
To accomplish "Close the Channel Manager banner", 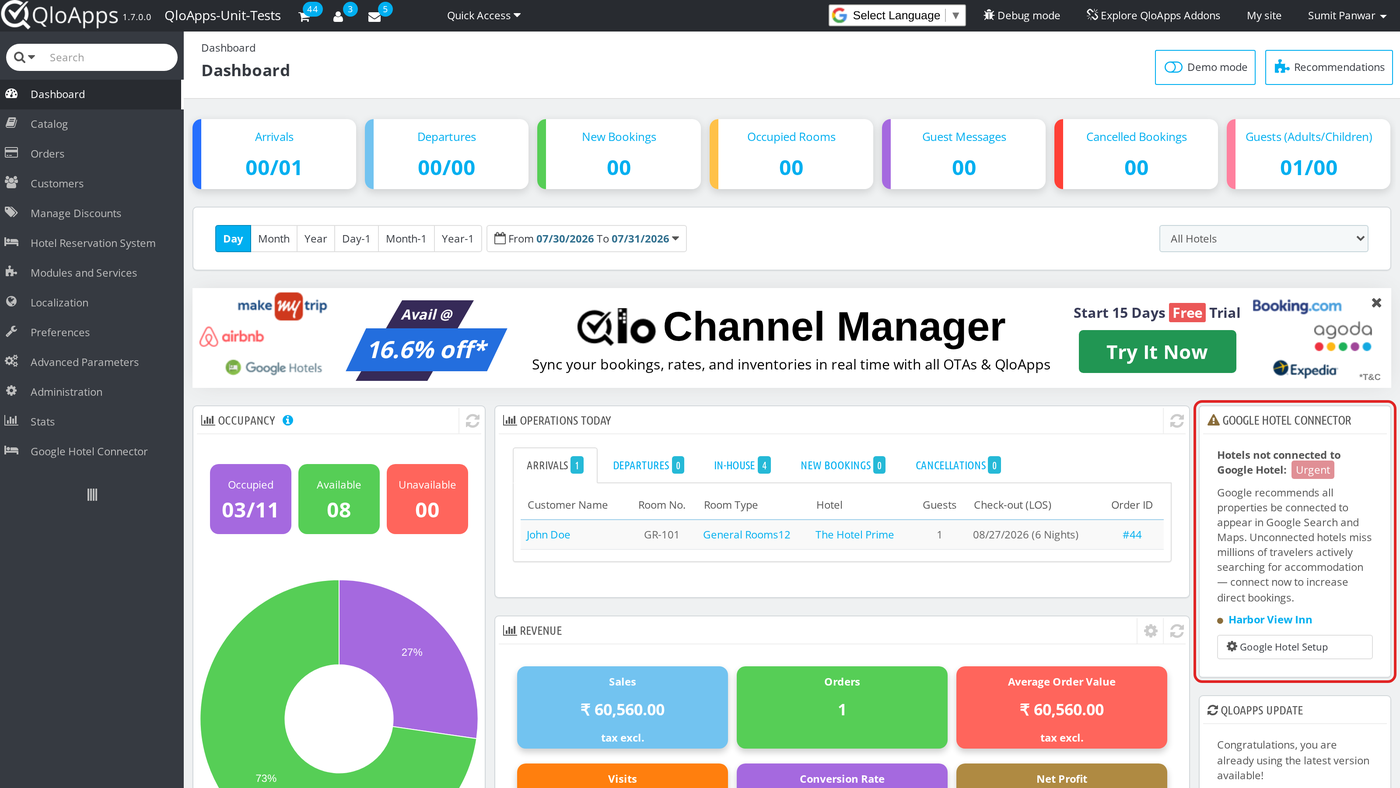I will (x=1376, y=303).
